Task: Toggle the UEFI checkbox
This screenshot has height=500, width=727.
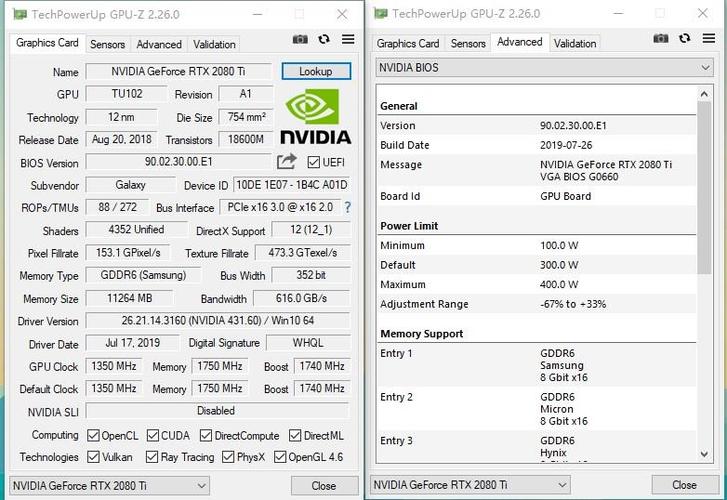Action: (x=313, y=162)
